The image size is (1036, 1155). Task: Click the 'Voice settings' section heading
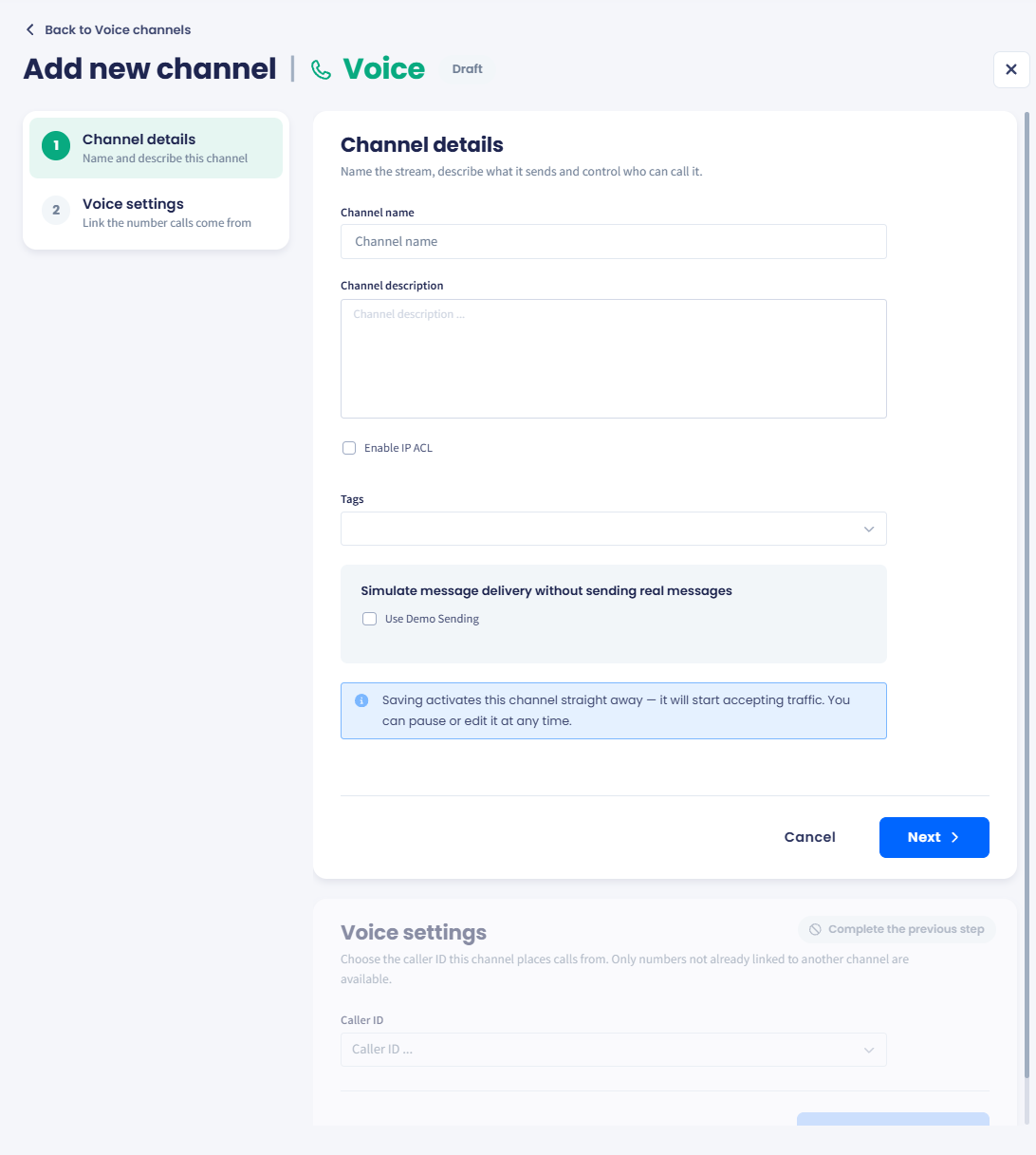414,932
